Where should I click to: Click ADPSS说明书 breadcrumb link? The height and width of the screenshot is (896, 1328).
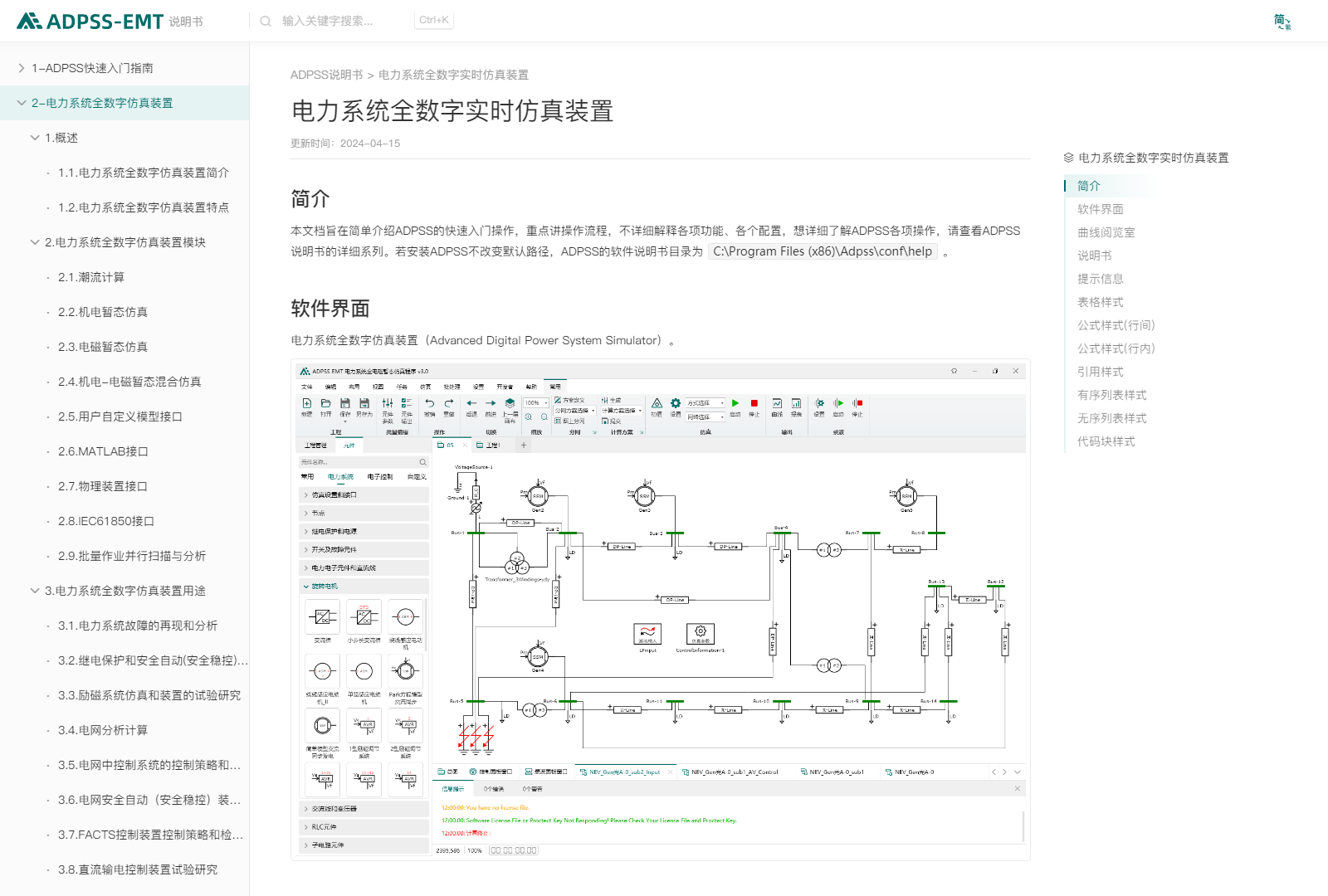coord(326,75)
